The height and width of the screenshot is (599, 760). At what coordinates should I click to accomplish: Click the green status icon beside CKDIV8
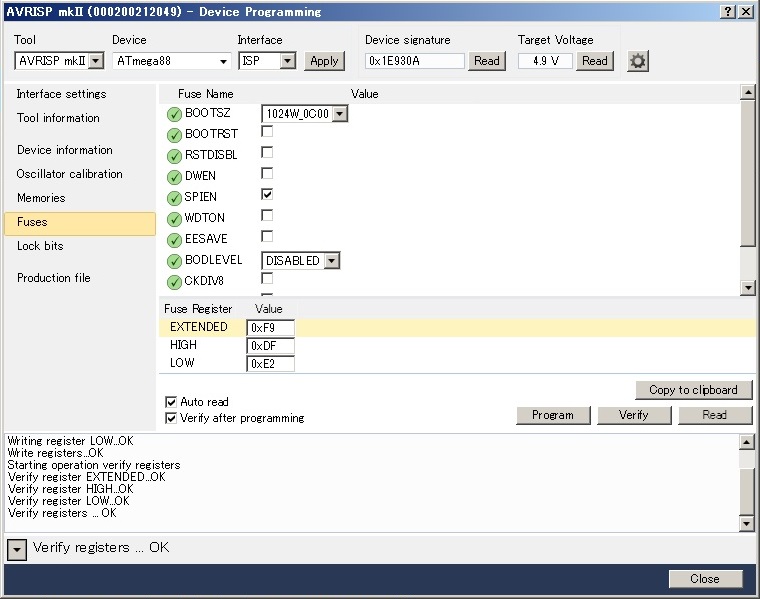174,282
